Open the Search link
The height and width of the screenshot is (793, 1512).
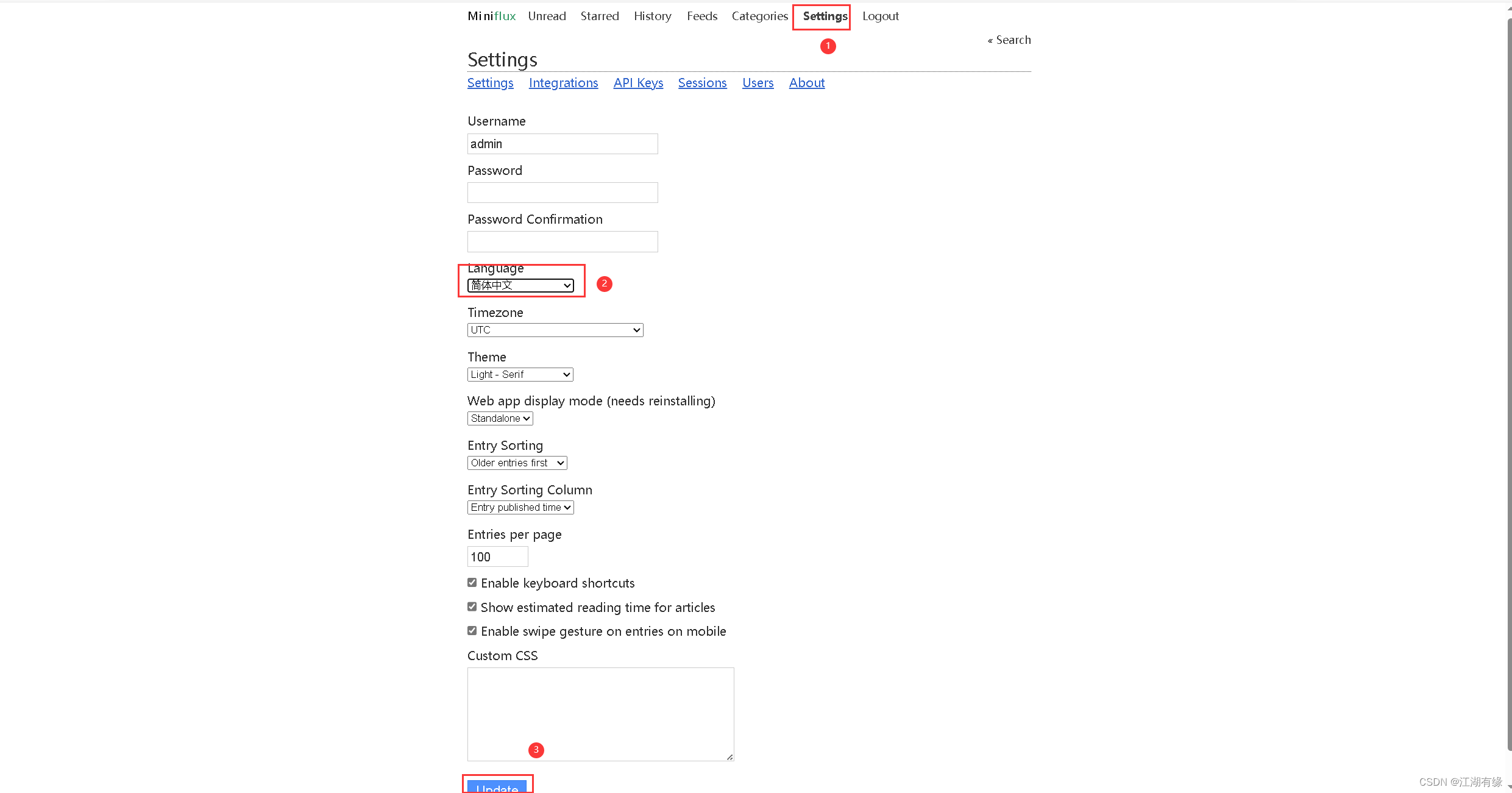pyautogui.click(x=1012, y=40)
